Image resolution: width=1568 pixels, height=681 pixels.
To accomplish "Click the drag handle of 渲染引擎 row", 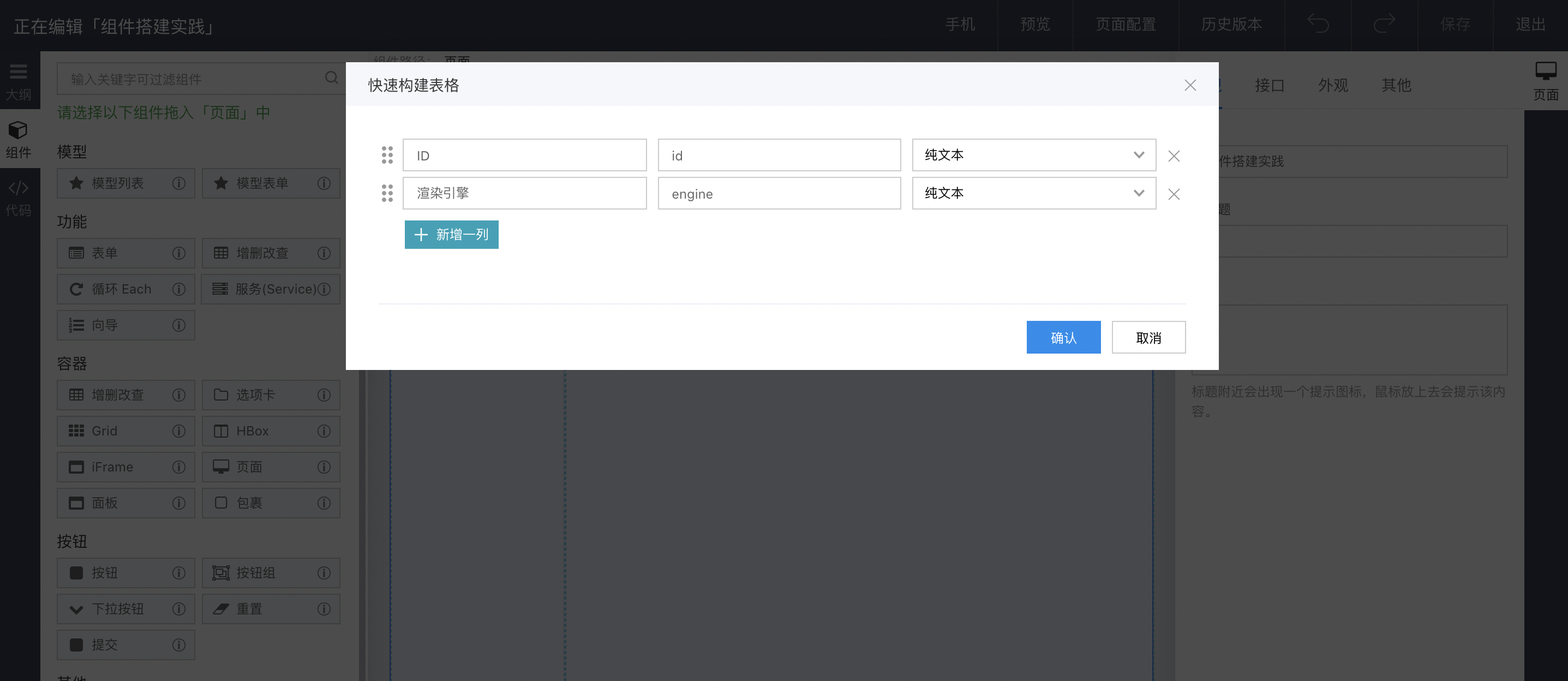I will point(387,193).
